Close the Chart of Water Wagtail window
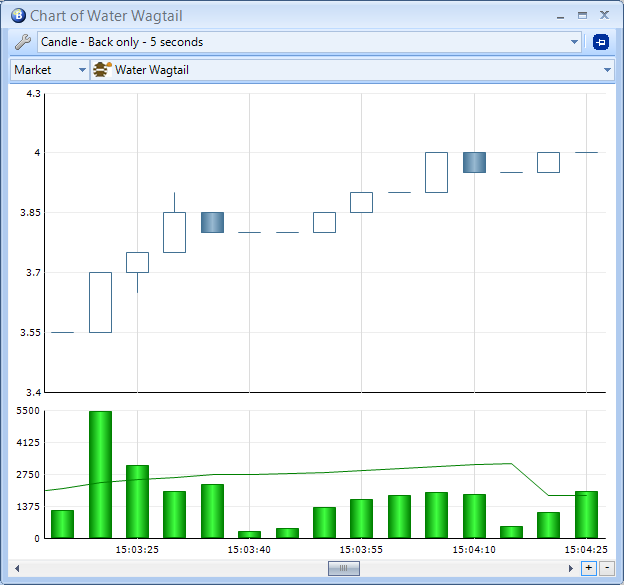Viewport: 624px width, 585px height. click(x=604, y=15)
